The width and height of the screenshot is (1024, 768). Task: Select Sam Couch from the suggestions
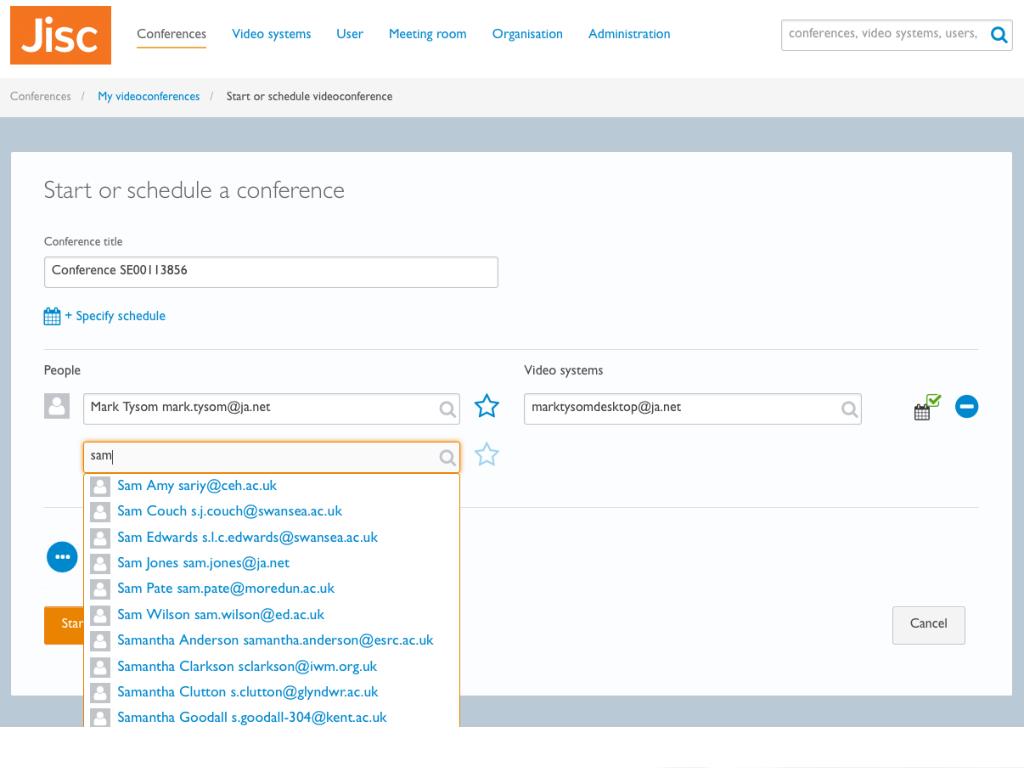click(x=271, y=511)
